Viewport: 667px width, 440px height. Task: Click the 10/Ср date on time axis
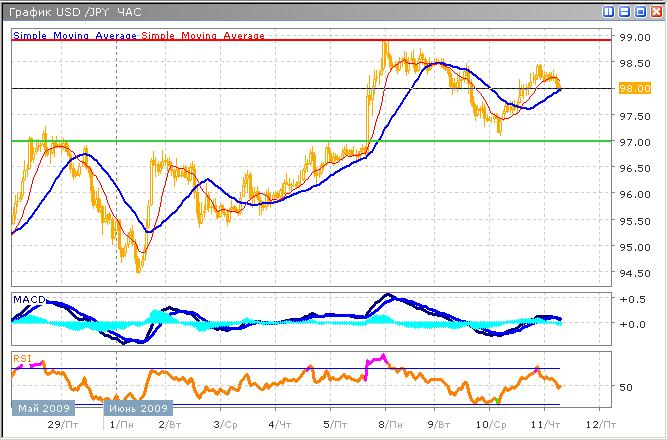pos(490,425)
